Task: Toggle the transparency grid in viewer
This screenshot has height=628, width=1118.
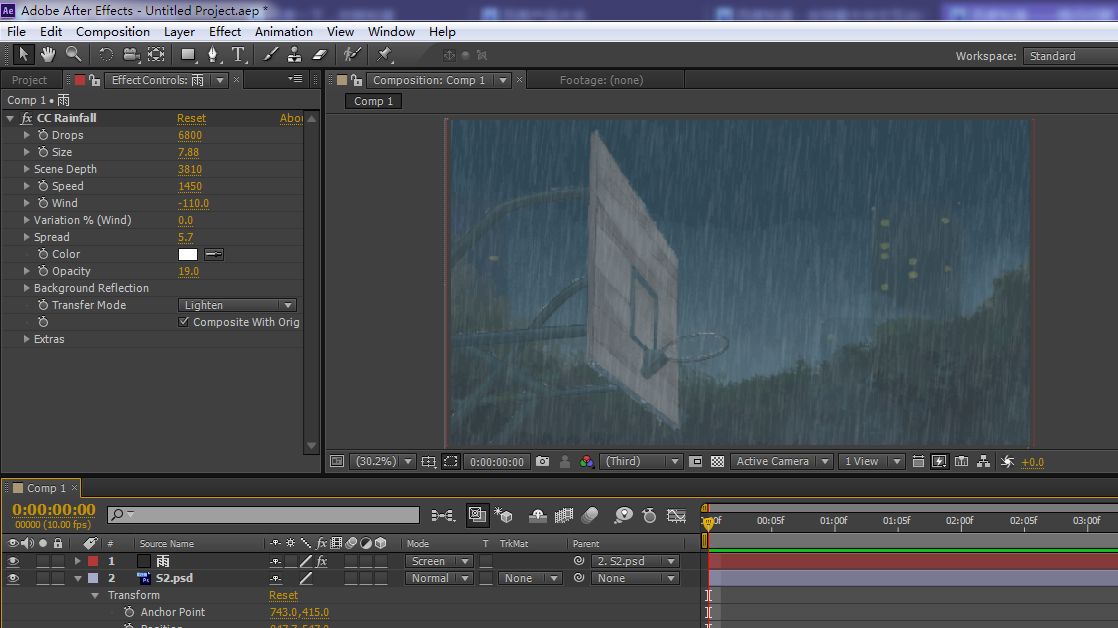Action: [717, 461]
